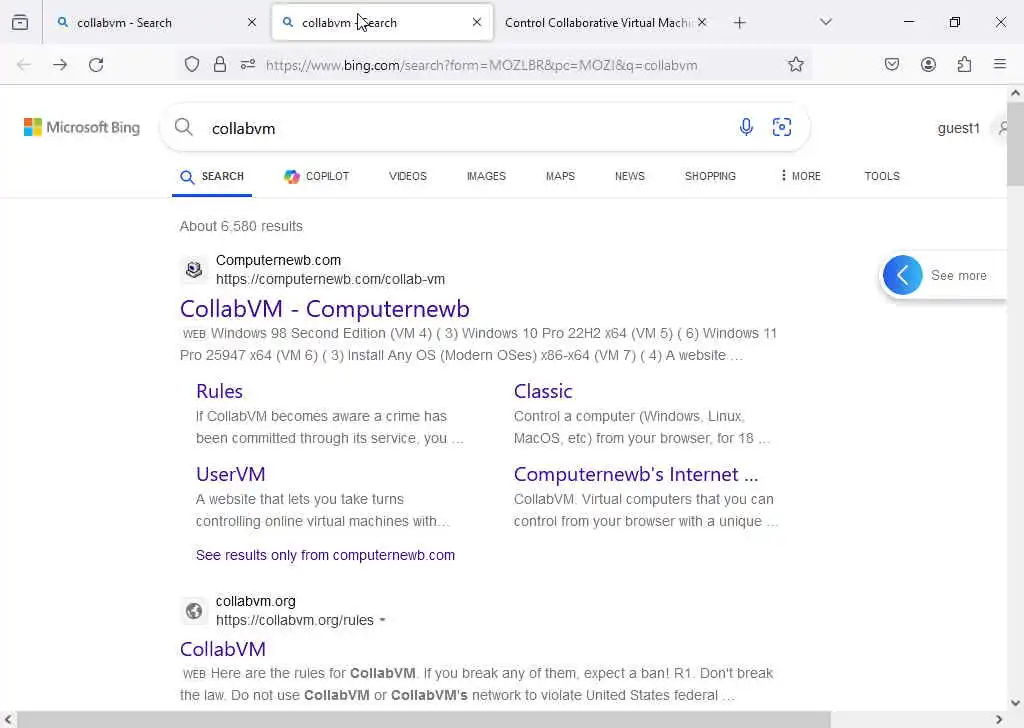The image size is (1024, 728).
Task: Save page to Pocket icon
Action: (892, 64)
